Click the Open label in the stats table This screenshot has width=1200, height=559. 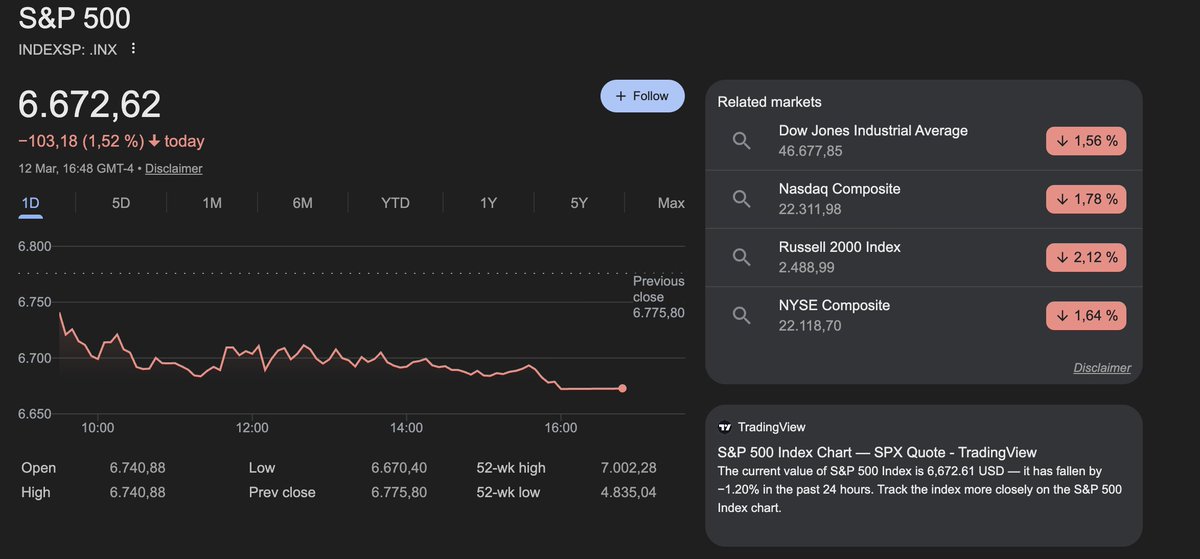coord(38,468)
